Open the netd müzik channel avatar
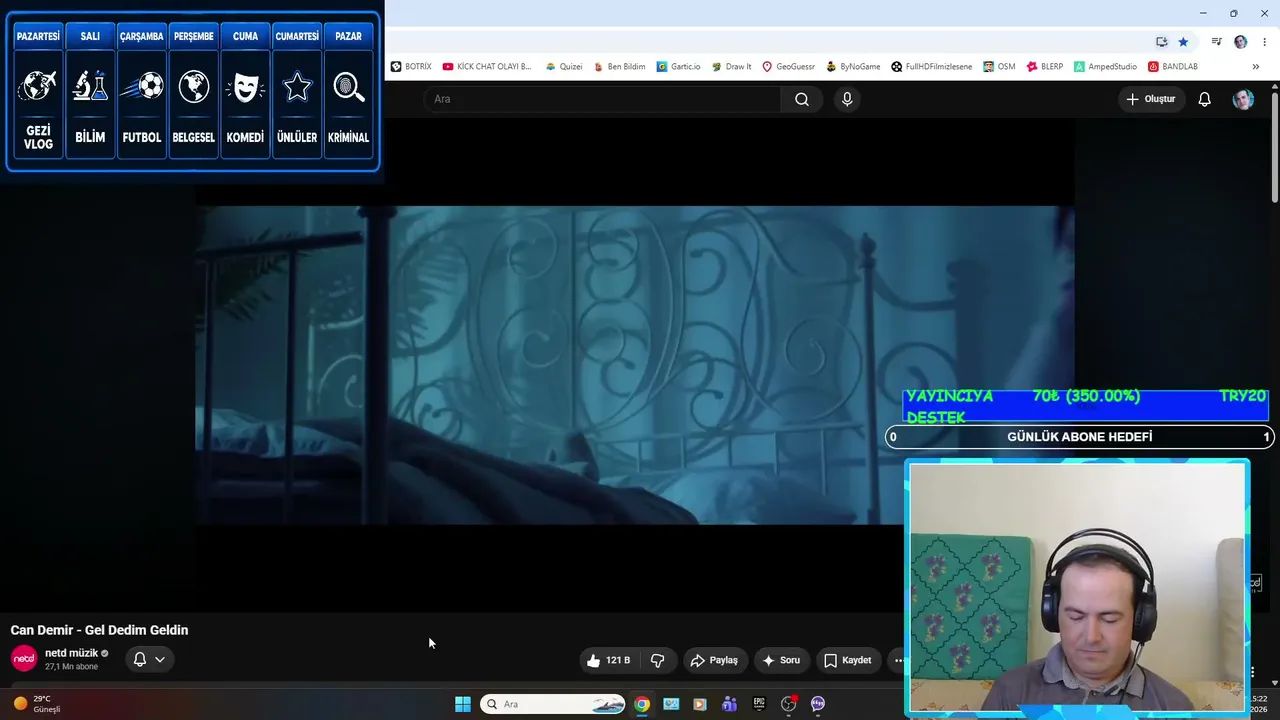The height and width of the screenshot is (720, 1280). (24, 659)
